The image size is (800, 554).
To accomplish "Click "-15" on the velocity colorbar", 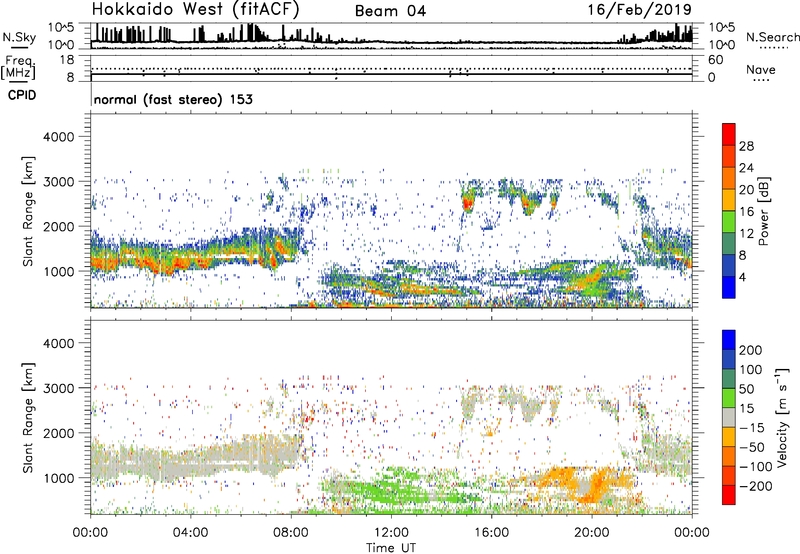I will [x=752, y=428].
